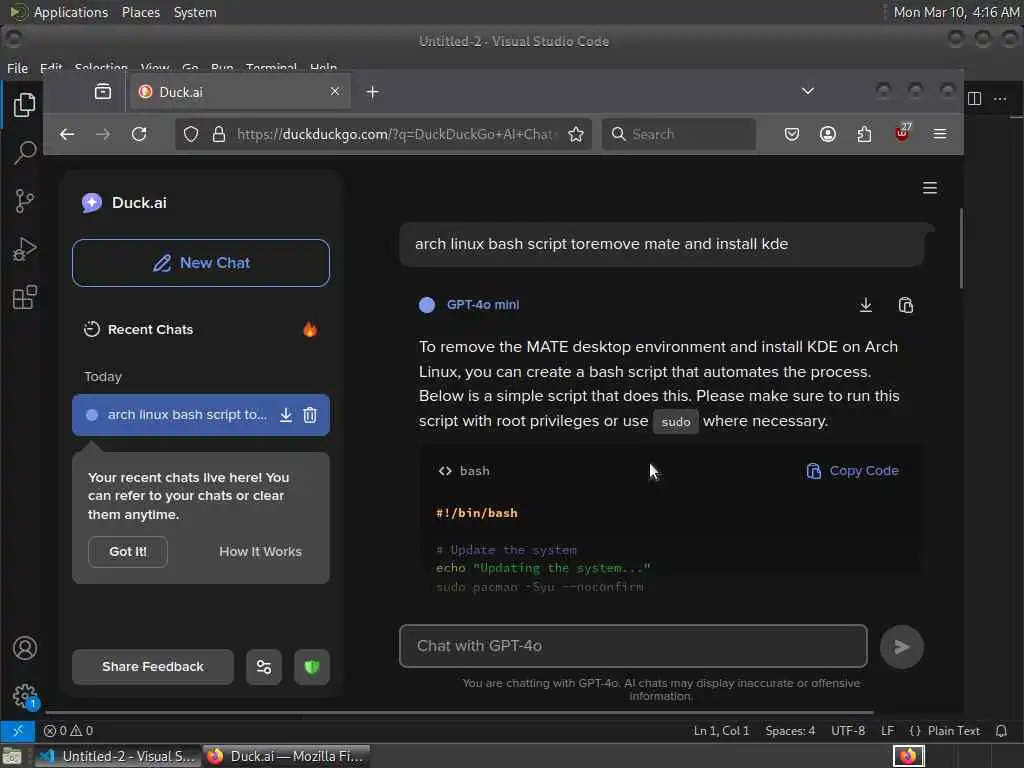Open VS Code Manage gear icon
The height and width of the screenshot is (768, 1024).
tap(25, 696)
